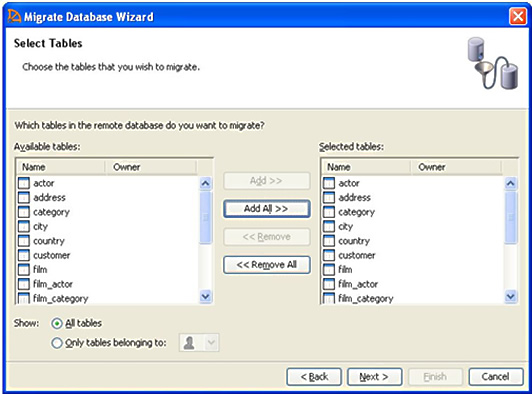
Task: Click the customer table icon in Selected tables
Action: [329, 255]
